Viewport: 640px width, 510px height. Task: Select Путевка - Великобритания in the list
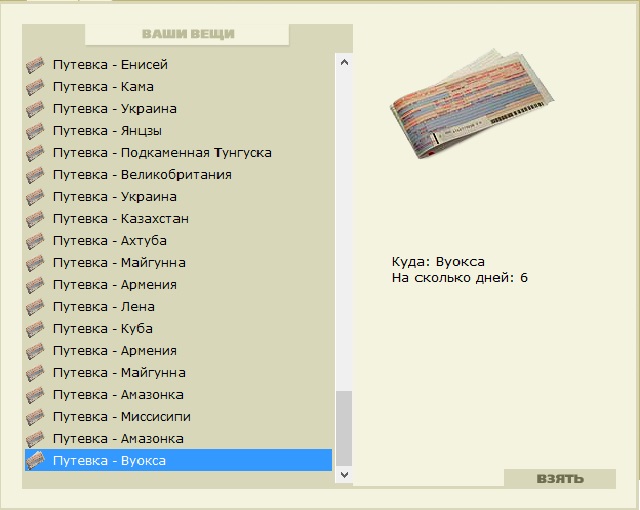tap(142, 175)
